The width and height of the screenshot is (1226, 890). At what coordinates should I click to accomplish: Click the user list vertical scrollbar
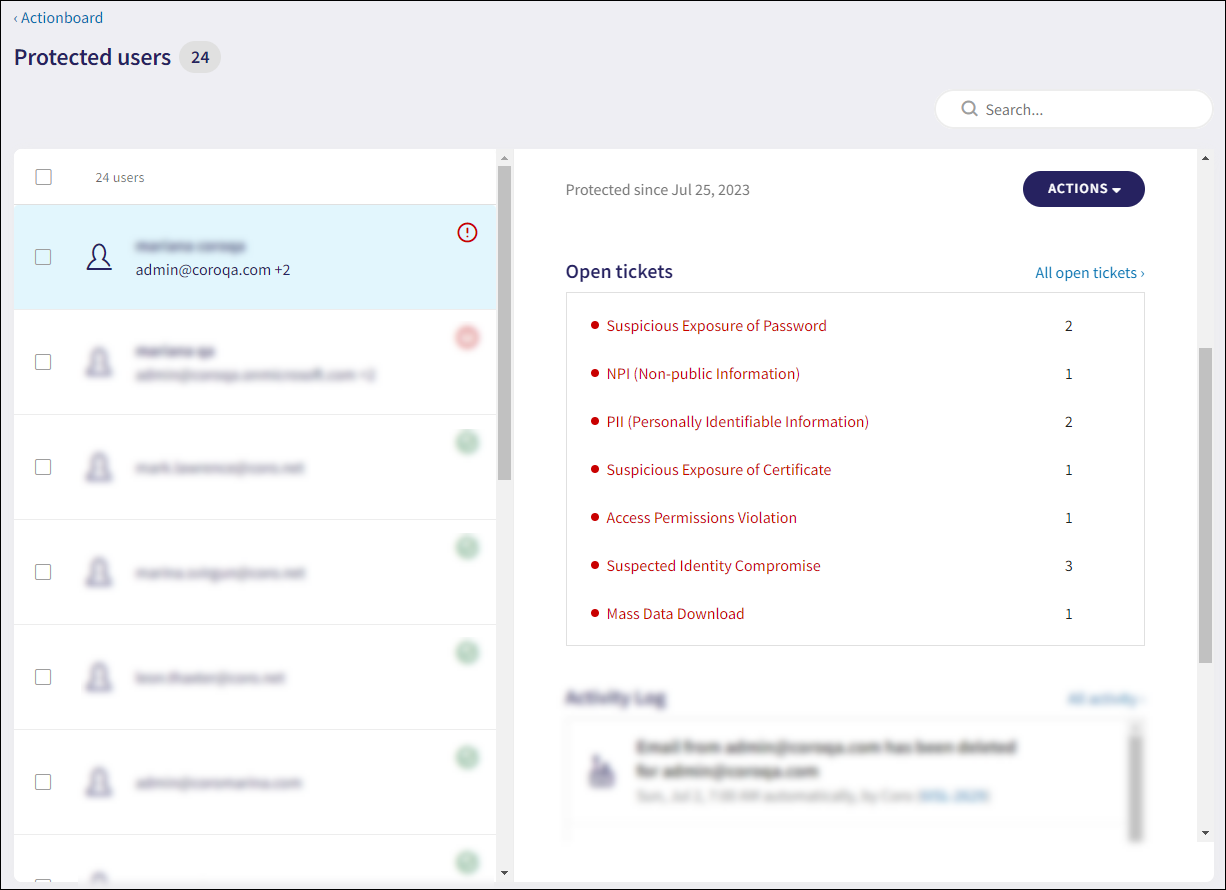[504, 320]
